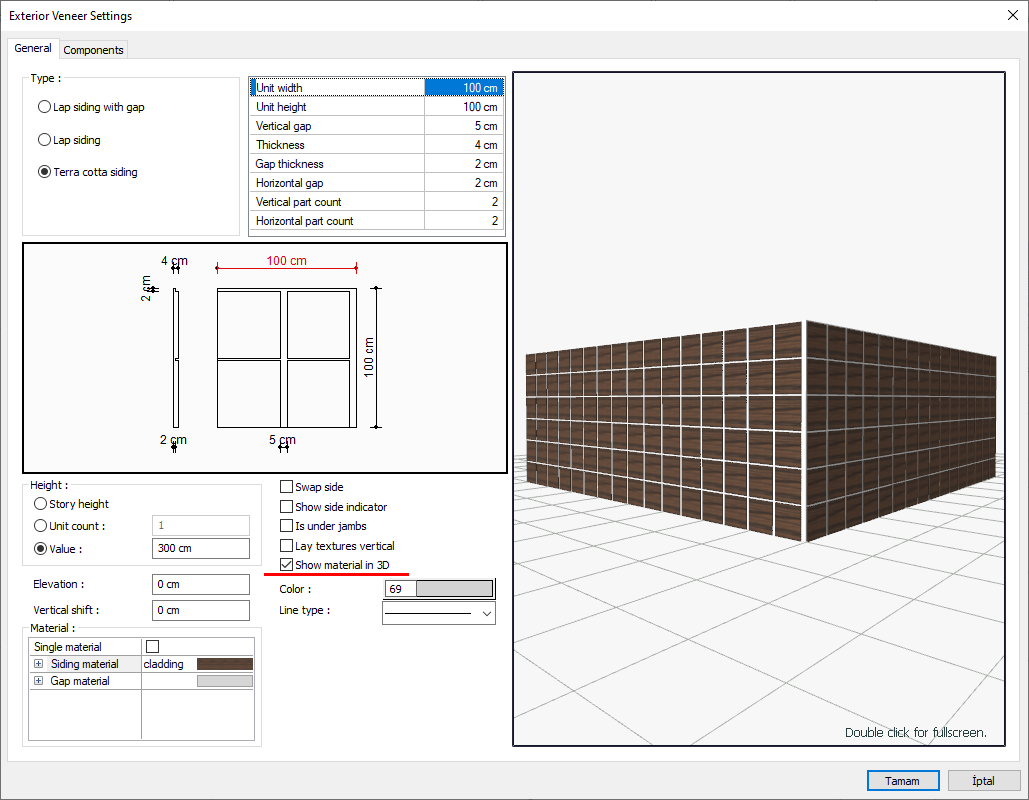Open the General tab

33,48
